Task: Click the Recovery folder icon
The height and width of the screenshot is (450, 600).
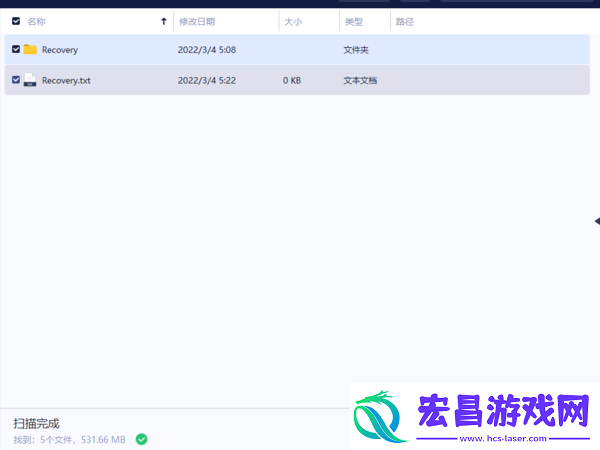Action: coord(30,49)
